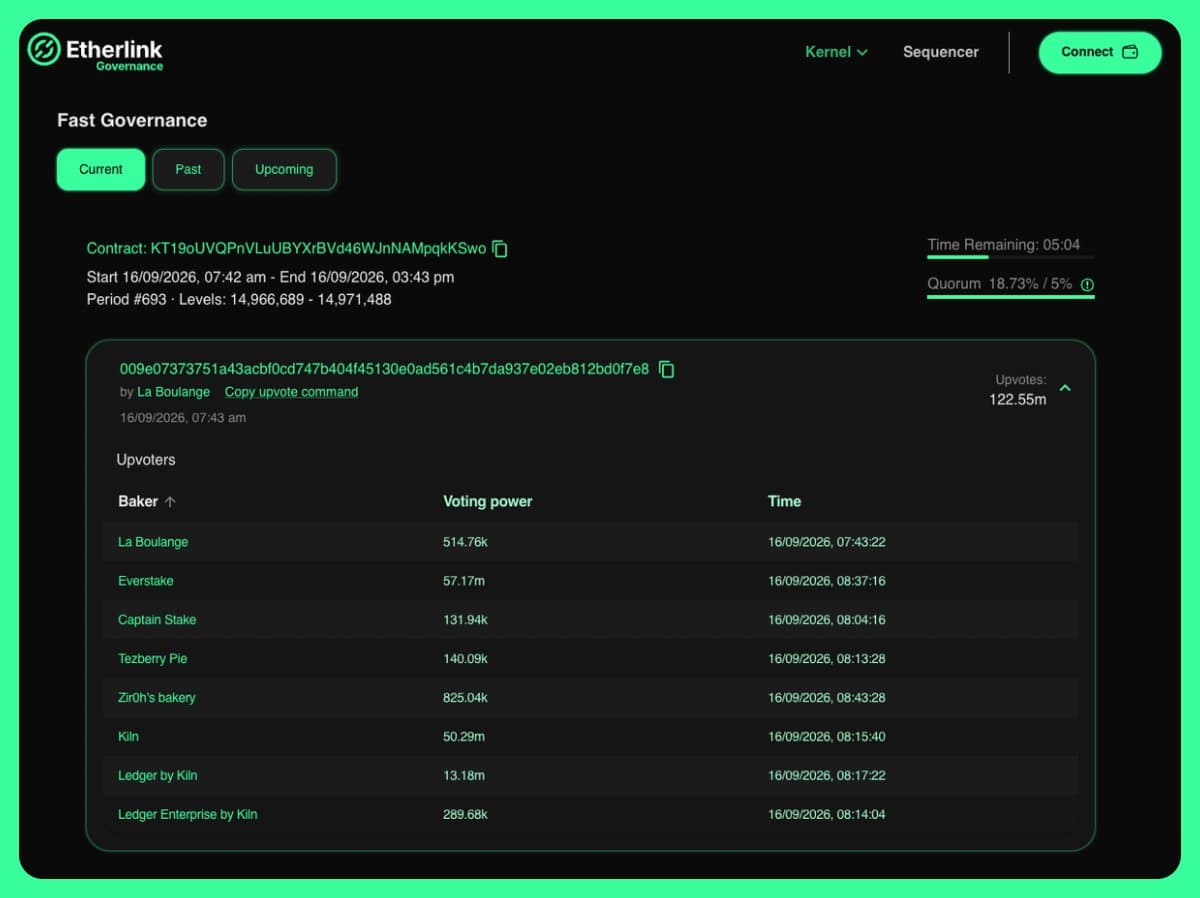1200x898 pixels.
Task: Click the 57.17m voting power cell
Action: point(464,581)
